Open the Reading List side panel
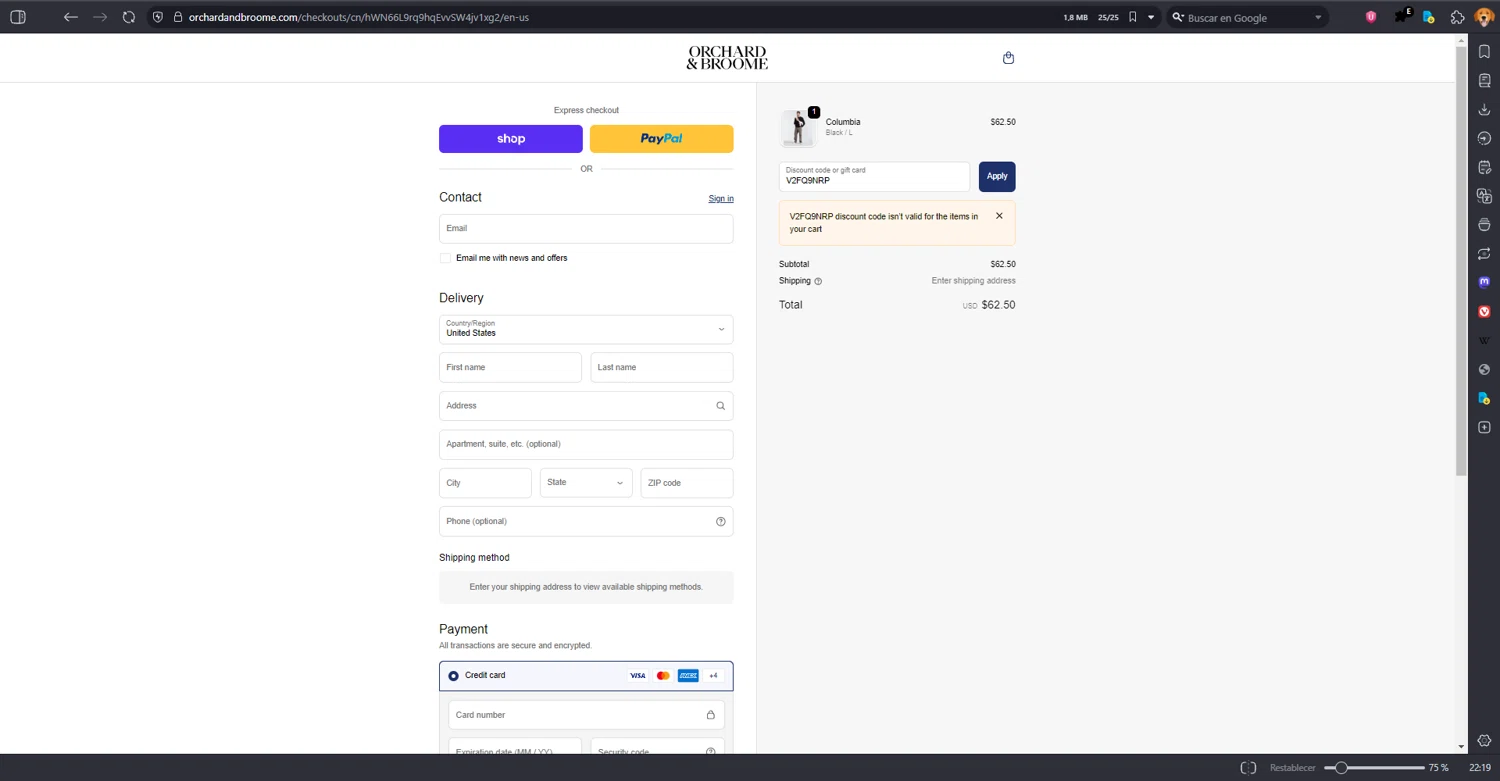This screenshot has height=781, width=1500. click(x=1484, y=81)
